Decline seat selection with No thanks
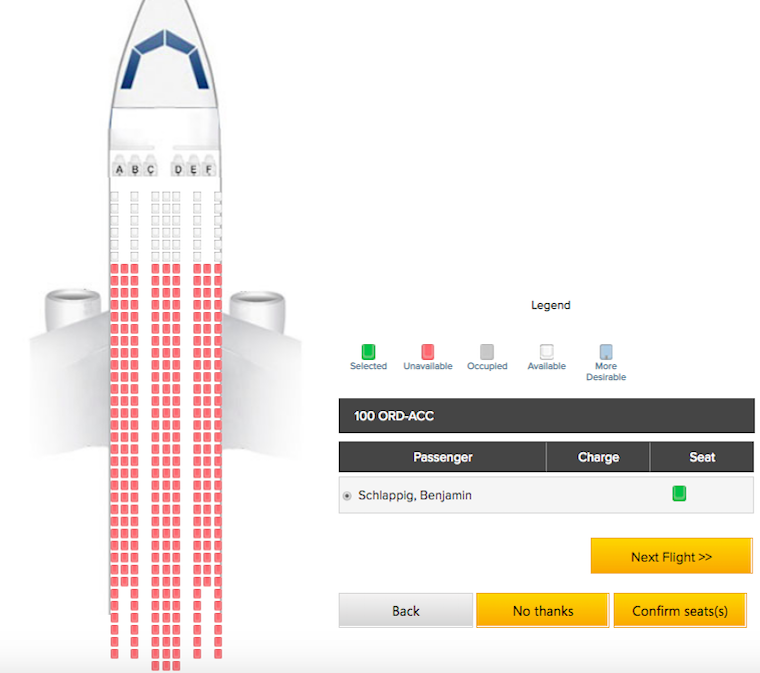Viewport: 760px width, 673px height. (543, 610)
